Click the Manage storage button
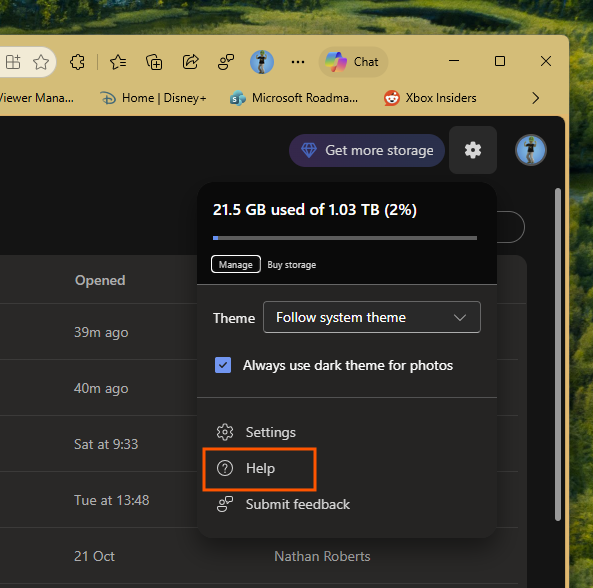 tap(236, 264)
